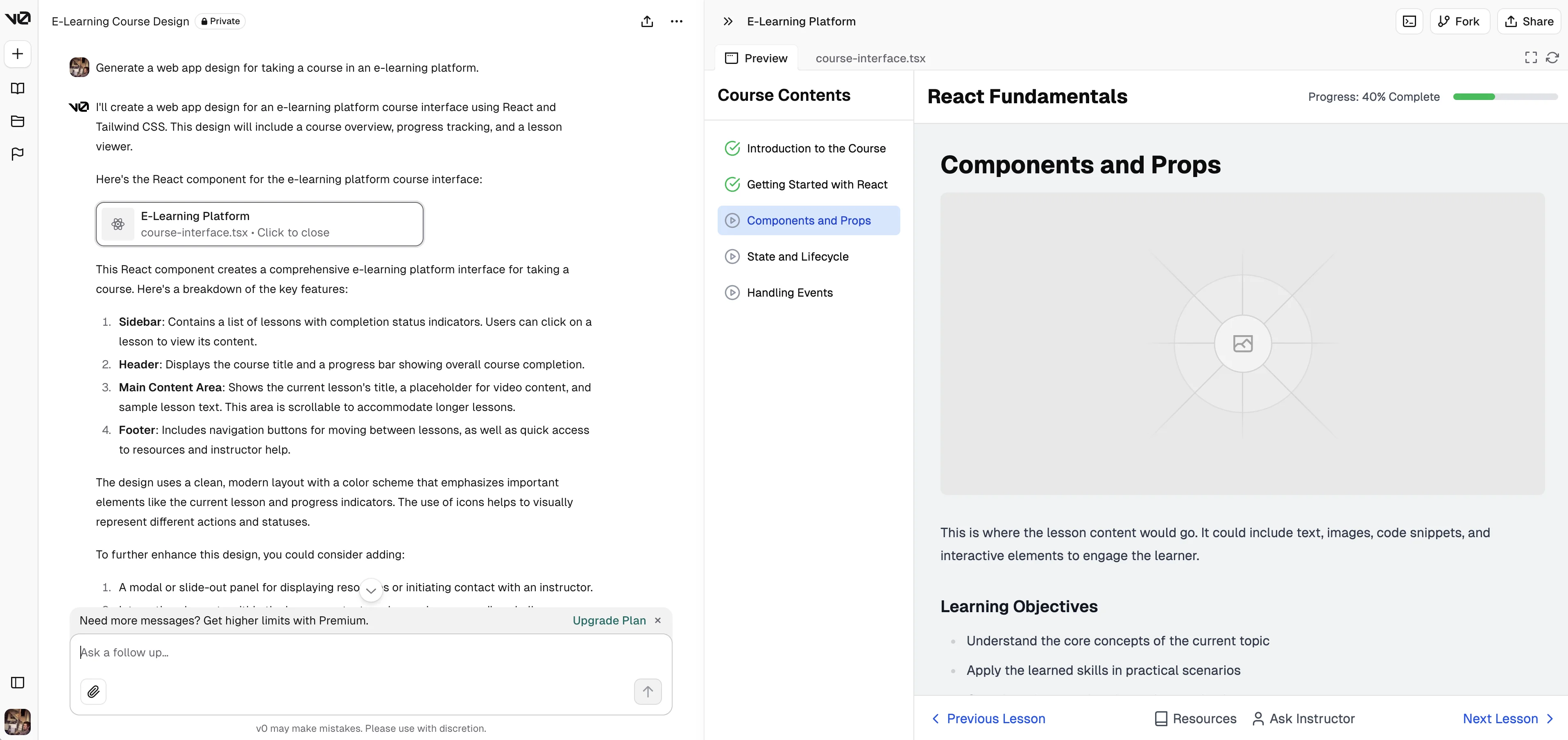Switch to the course-interface.tsx tab

(x=870, y=59)
